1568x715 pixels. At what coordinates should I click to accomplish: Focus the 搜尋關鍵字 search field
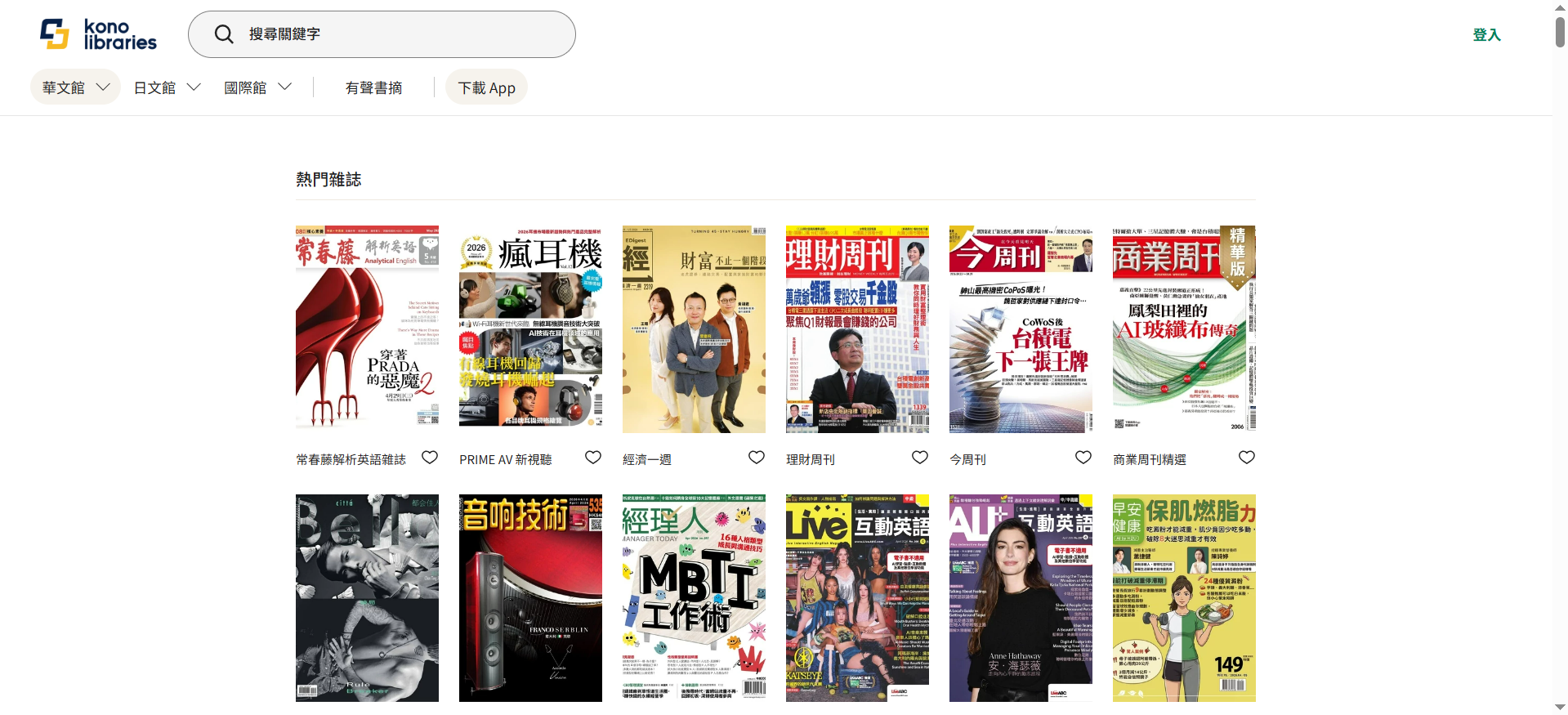(x=382, y=34)
